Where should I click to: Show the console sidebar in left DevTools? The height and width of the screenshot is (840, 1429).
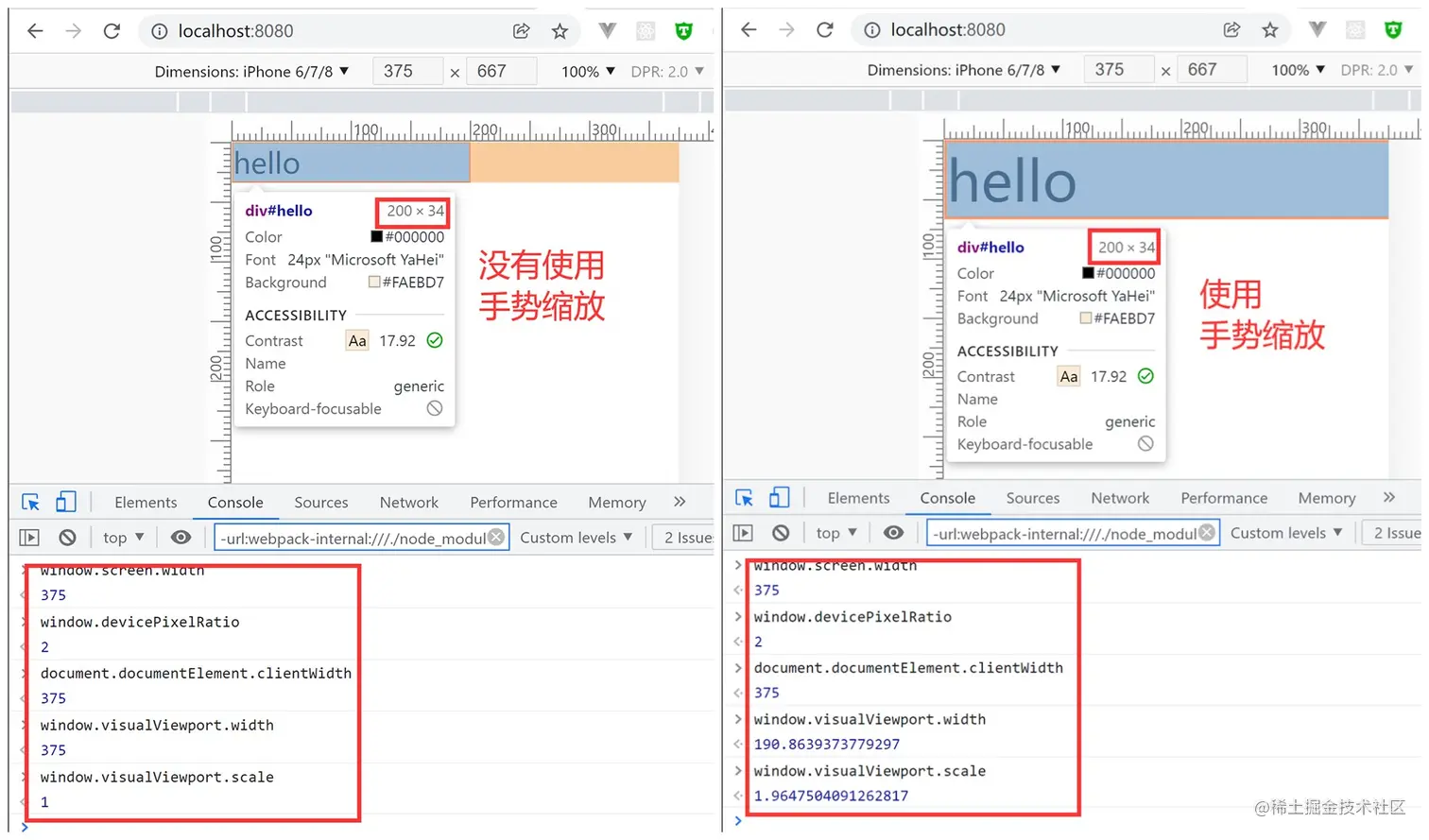(x=29, y=538)
